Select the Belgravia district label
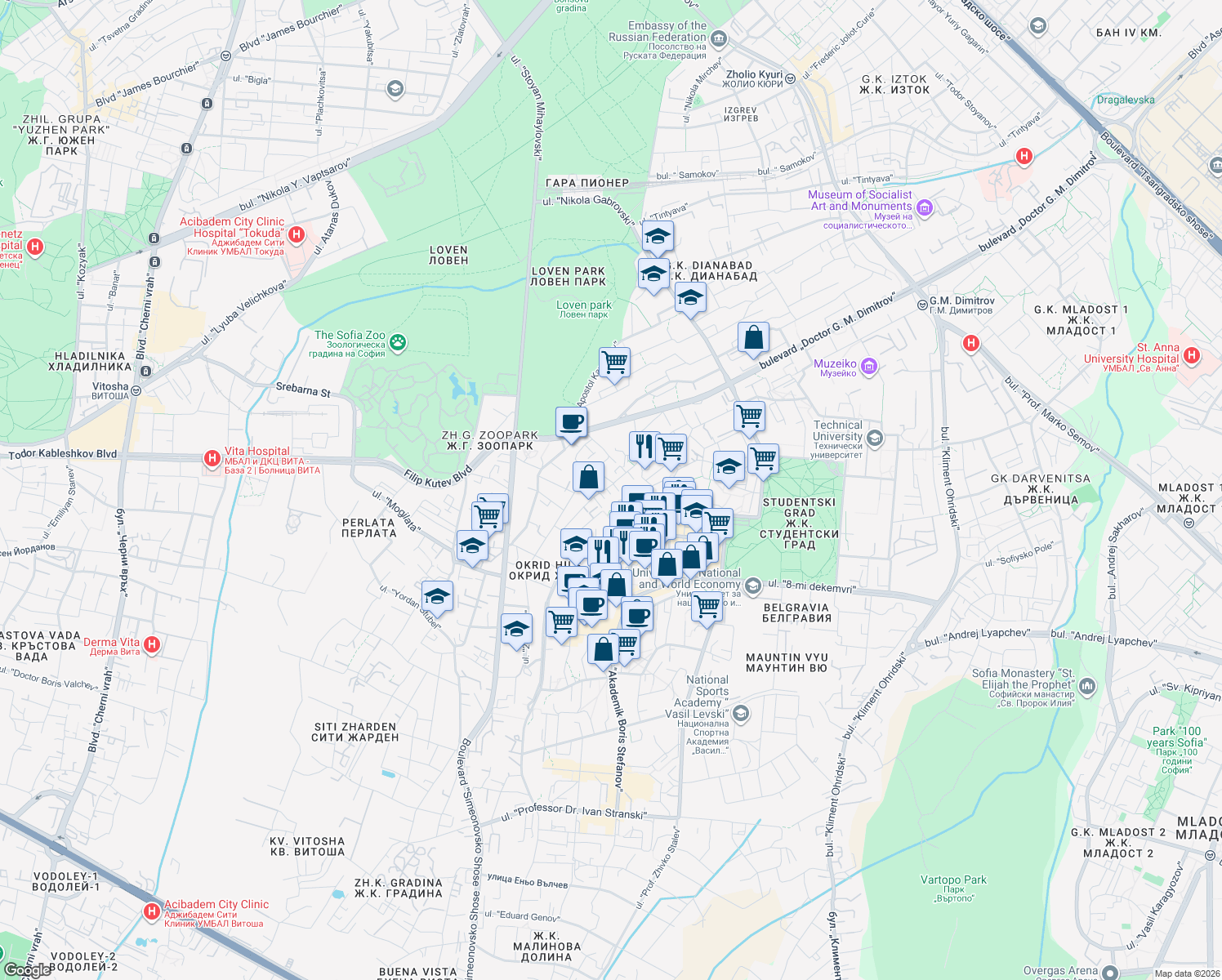The width and height of the screenshot is (1222, 980). 796,612
